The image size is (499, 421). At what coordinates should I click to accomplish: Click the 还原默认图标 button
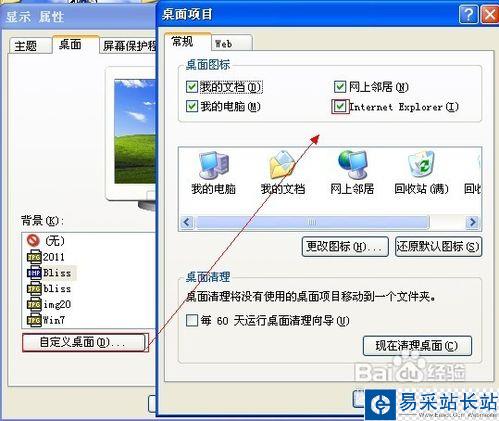(438, 247)
